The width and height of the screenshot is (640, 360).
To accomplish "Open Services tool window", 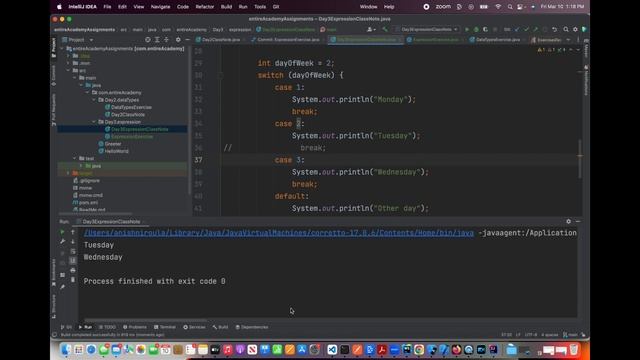I will pyautogui.click(x=194, y=327).
